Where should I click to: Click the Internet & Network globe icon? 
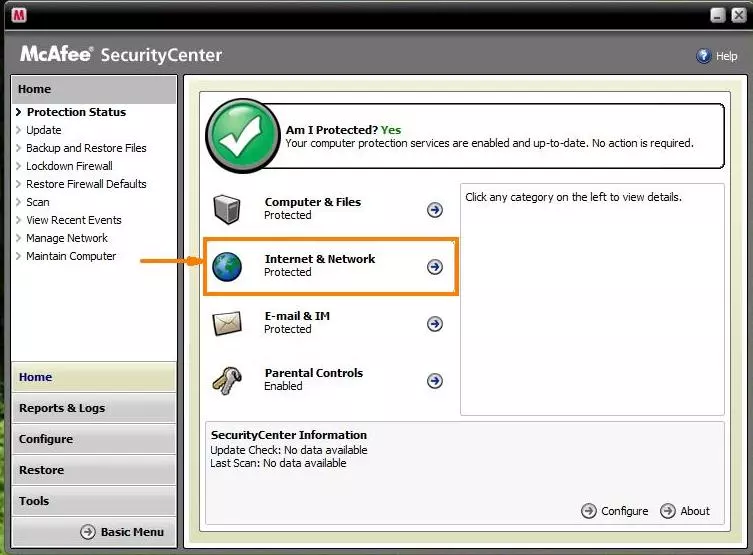(227, 266)
